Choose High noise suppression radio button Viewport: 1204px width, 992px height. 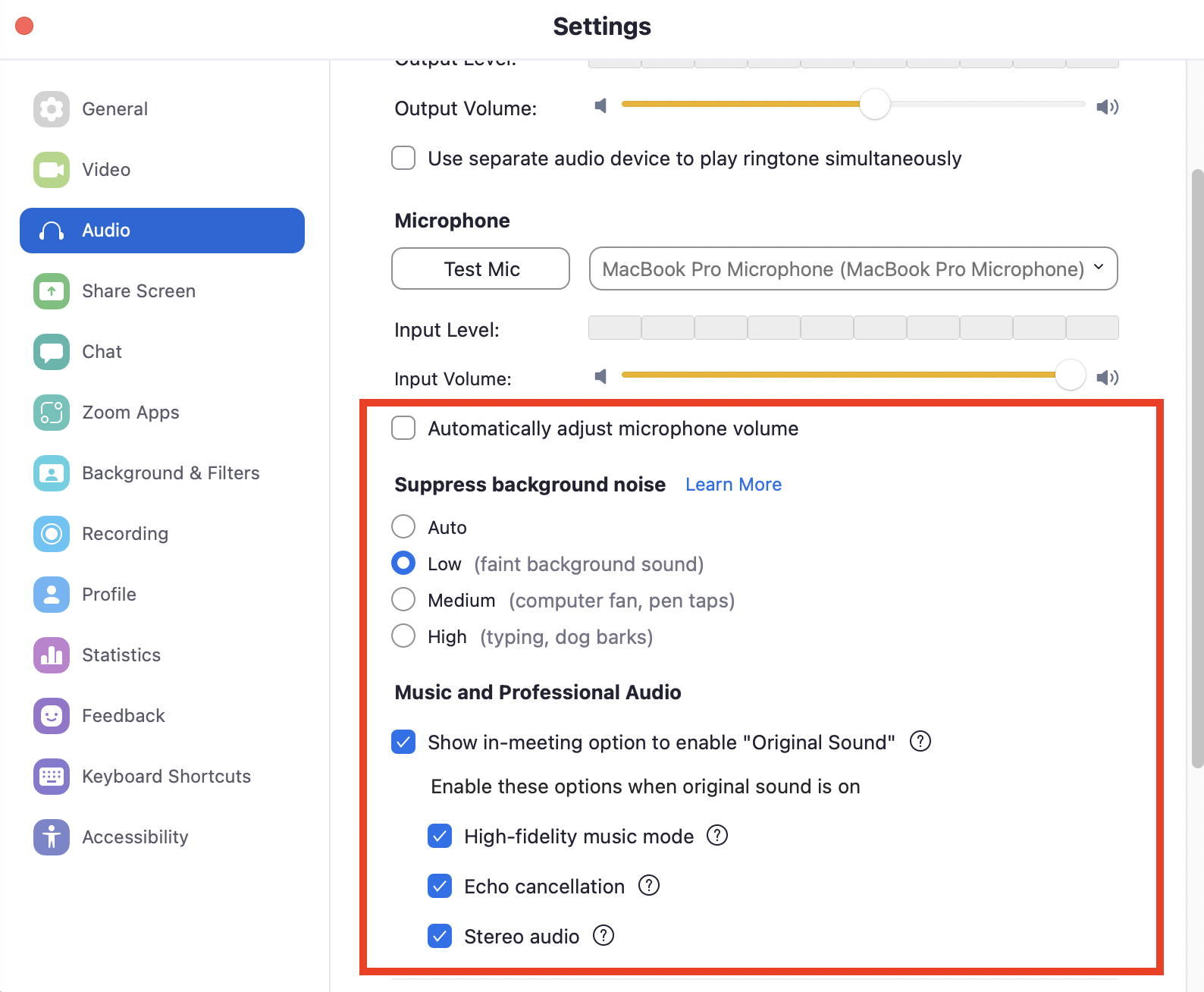(x=403, y=636)
